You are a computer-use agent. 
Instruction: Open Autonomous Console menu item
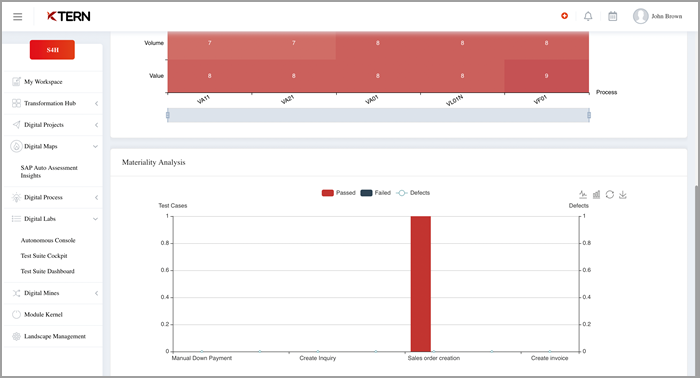(x=48, y=240)
